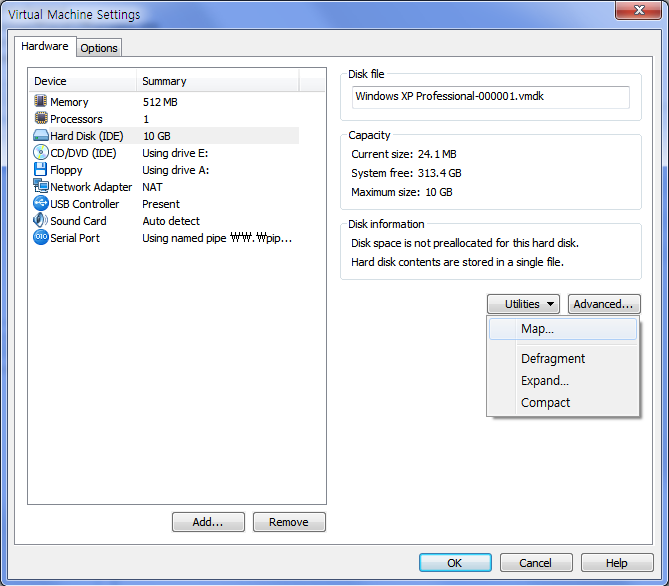Click the 10 GB hard disk summary
Screen dimensions: 669x586
coord(157,136)
